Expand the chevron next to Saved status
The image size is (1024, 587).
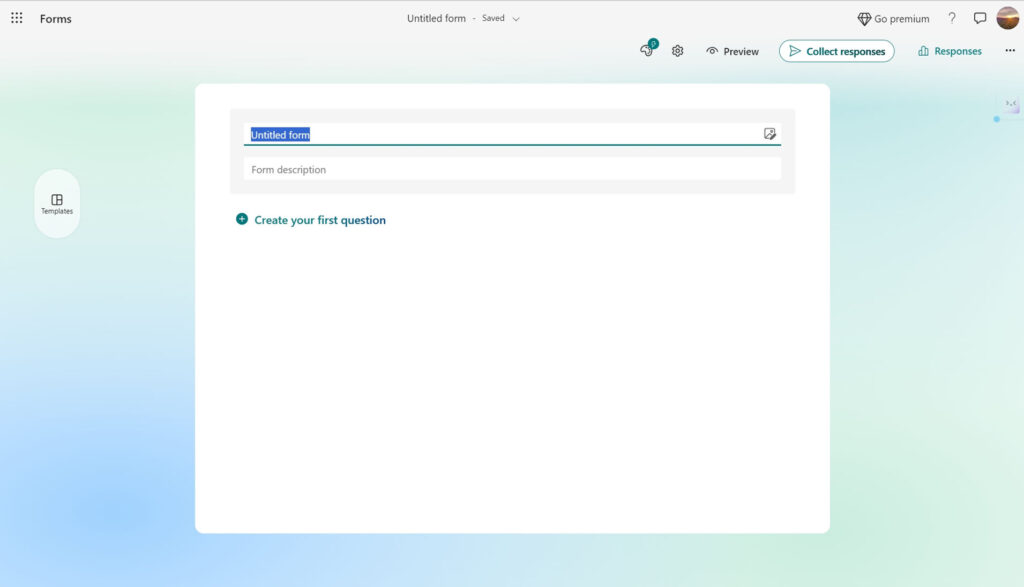tap(516, 19)
